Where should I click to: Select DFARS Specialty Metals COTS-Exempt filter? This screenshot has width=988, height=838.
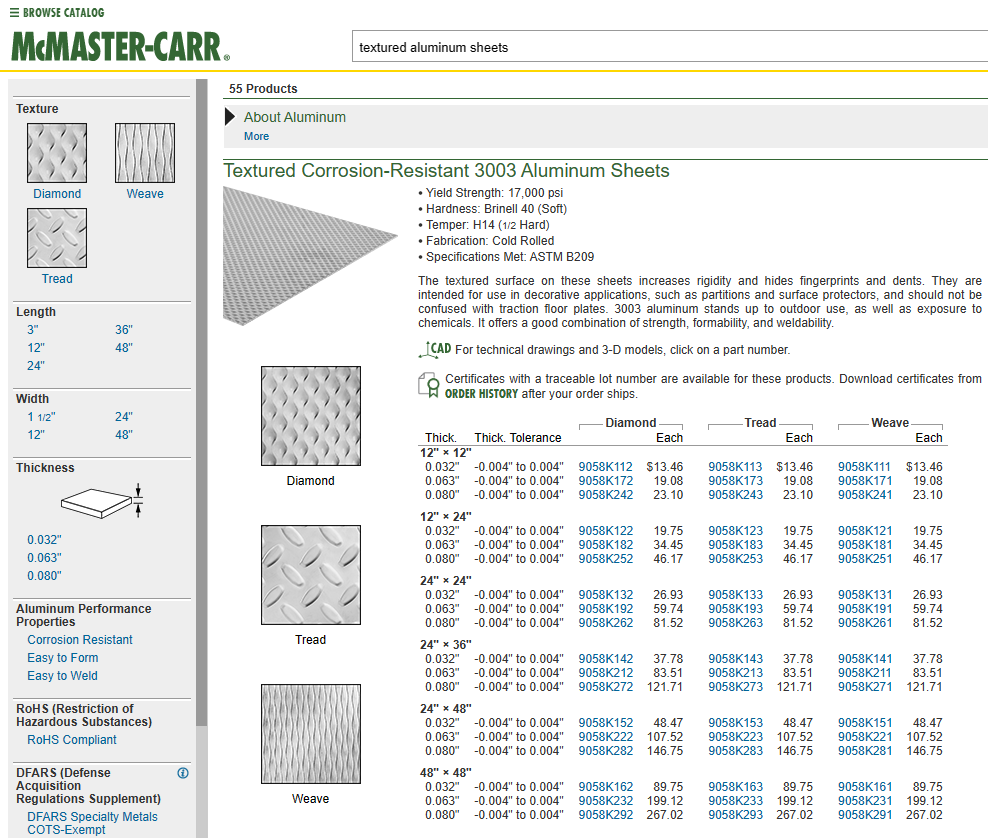coord(92,824)
